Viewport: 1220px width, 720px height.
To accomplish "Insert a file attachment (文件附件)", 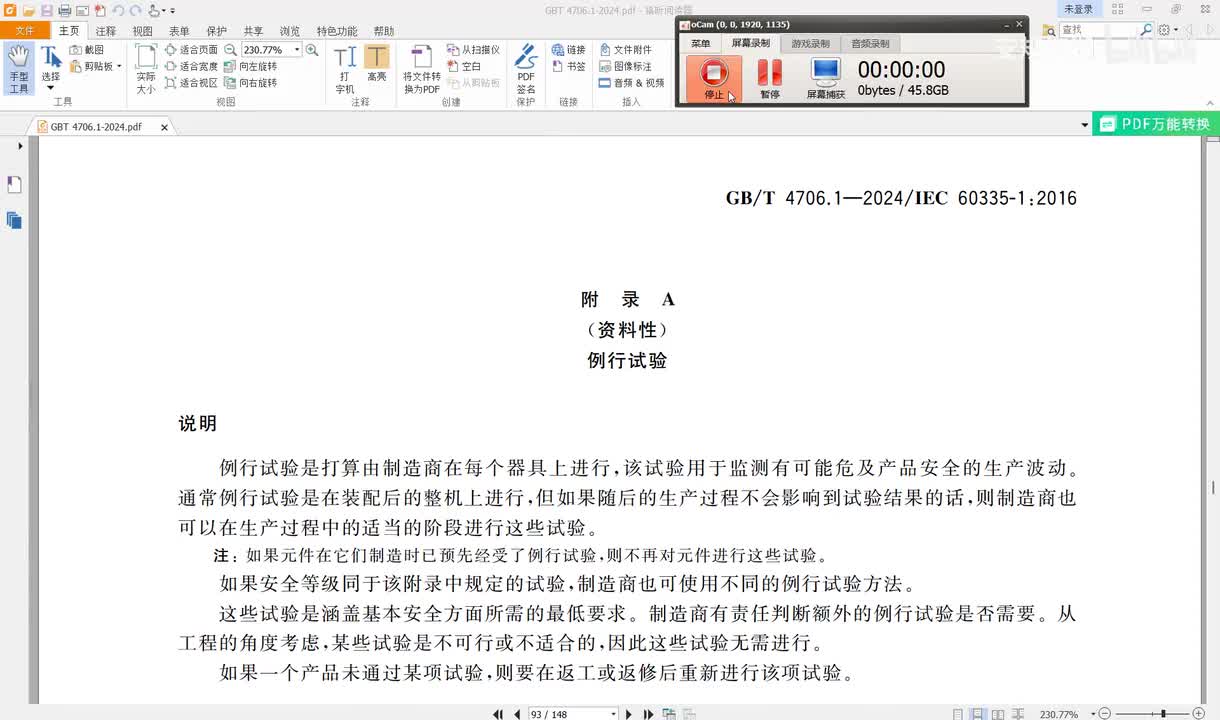I will [625, 50].
